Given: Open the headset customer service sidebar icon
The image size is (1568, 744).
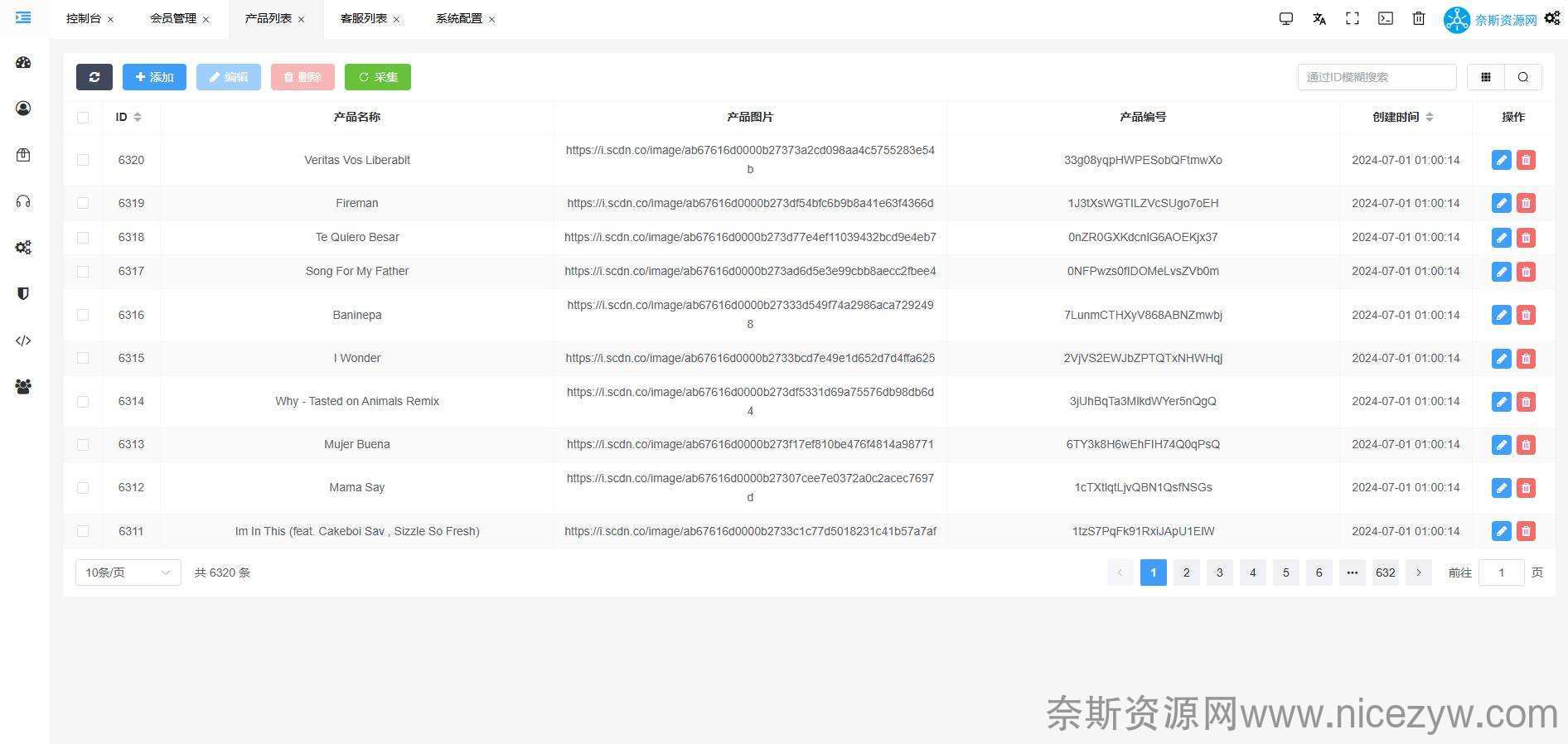Looking at the screenshot, I should tap(23, 201).
